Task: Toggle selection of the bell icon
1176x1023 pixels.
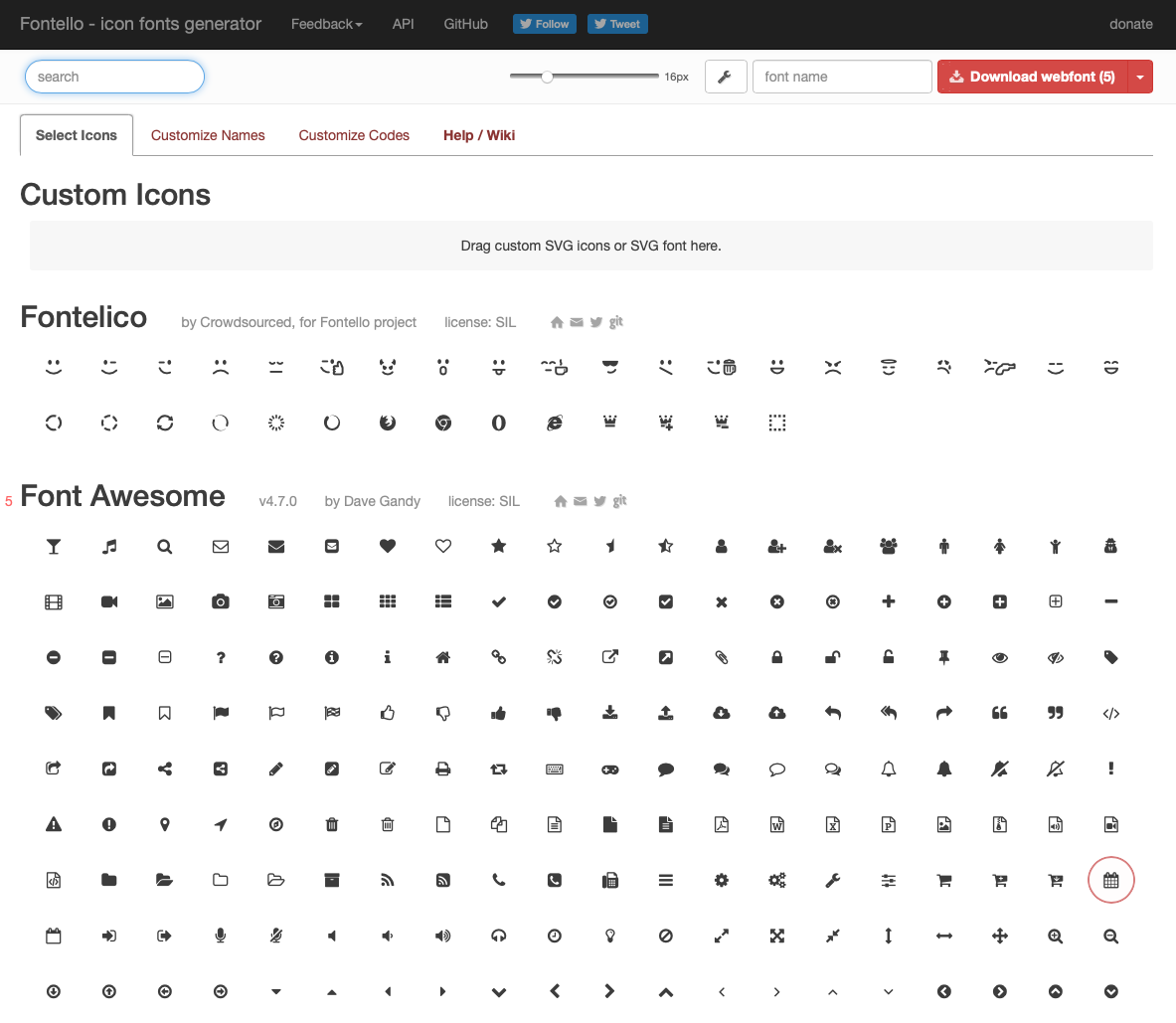Action: click(x=888, y=768)
